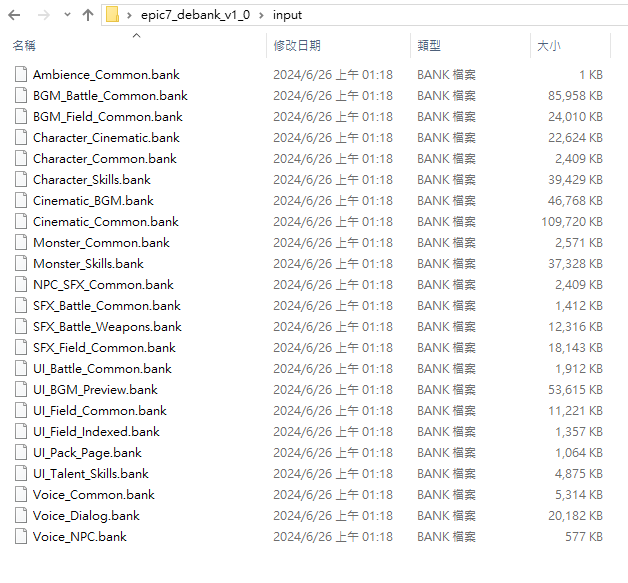
Task: Select Ambience_Common.bank file icon
Action: (21, 74)
